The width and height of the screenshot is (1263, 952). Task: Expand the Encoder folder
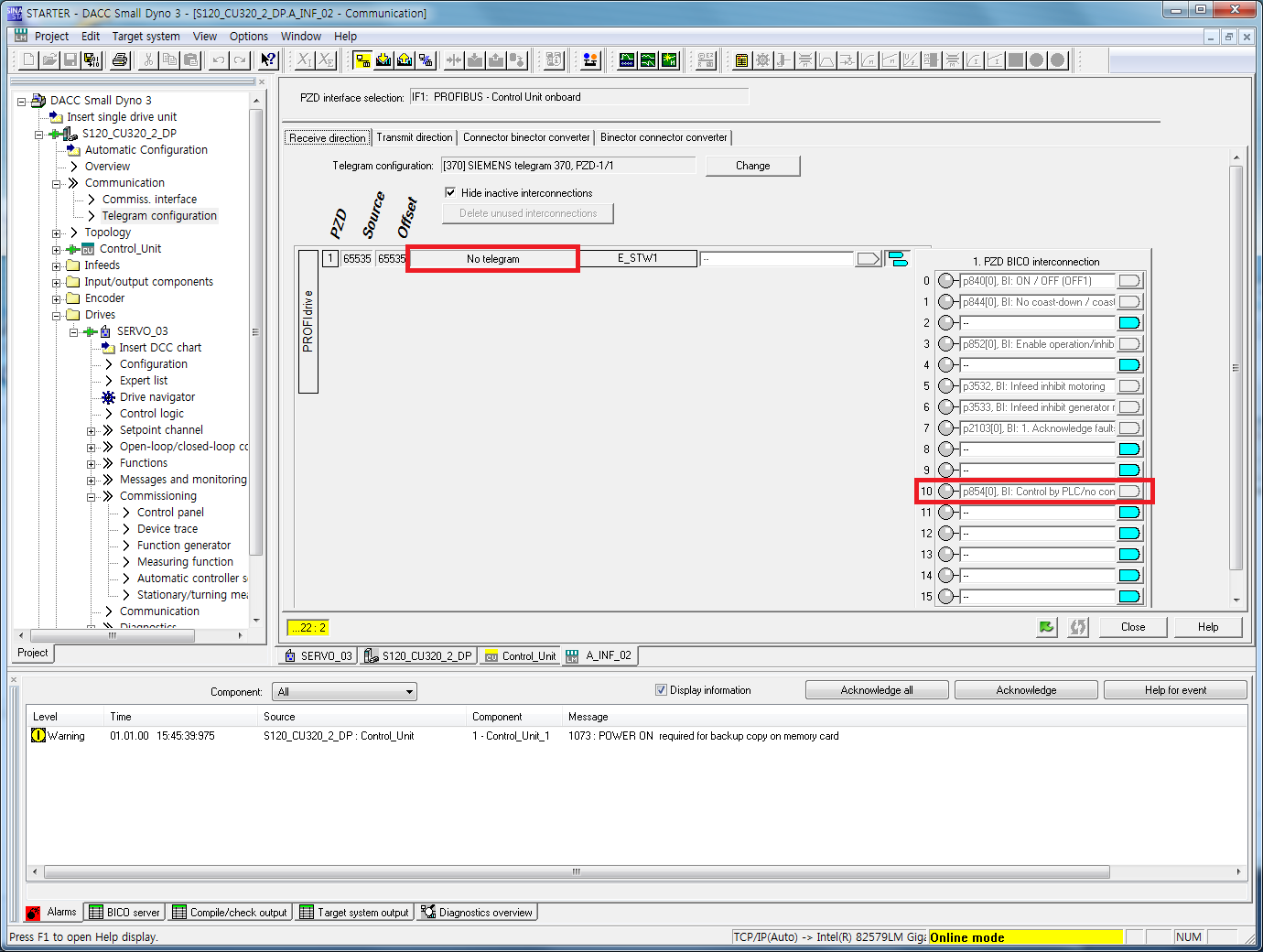(56, 298)
